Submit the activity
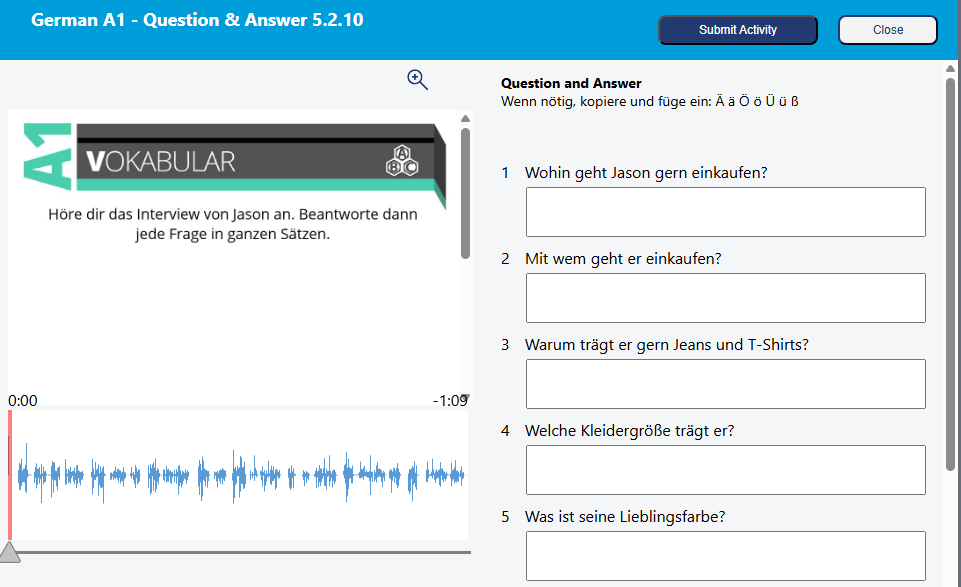The height and width of the screenshot is (587, 961). pos(737,30)
